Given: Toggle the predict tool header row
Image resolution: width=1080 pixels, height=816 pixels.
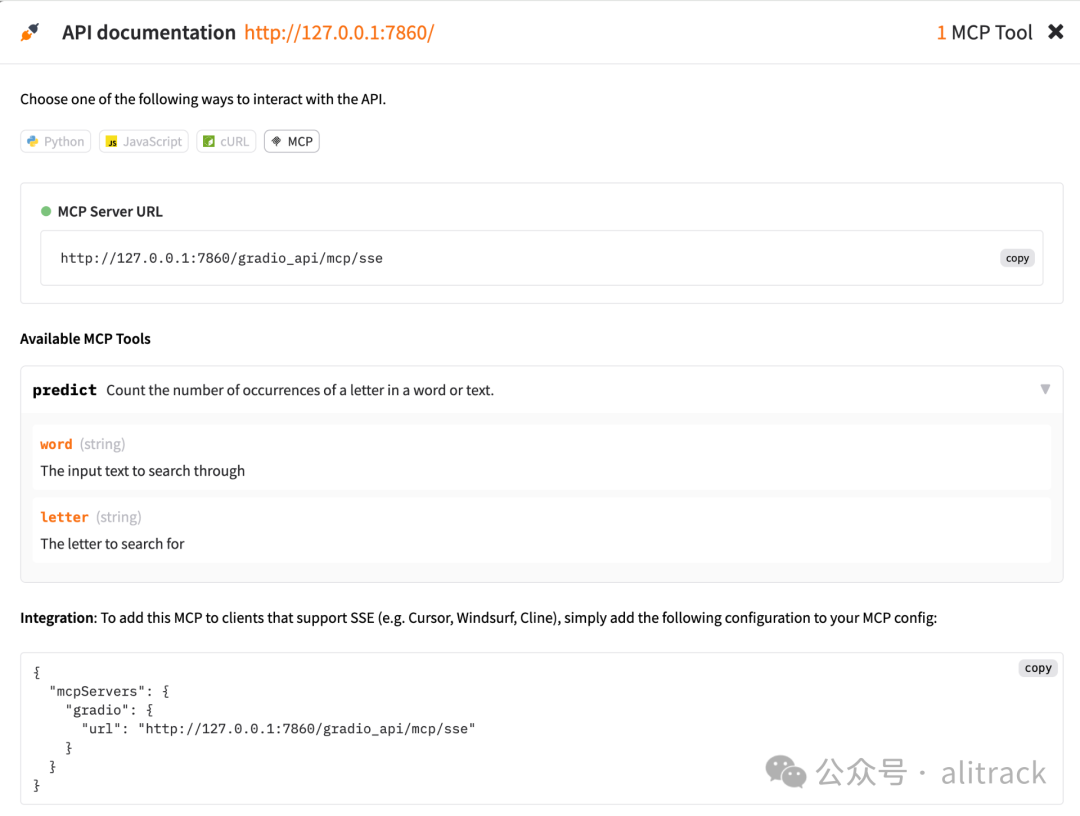Looking at the screenshot, I should [x=542, y=390].
